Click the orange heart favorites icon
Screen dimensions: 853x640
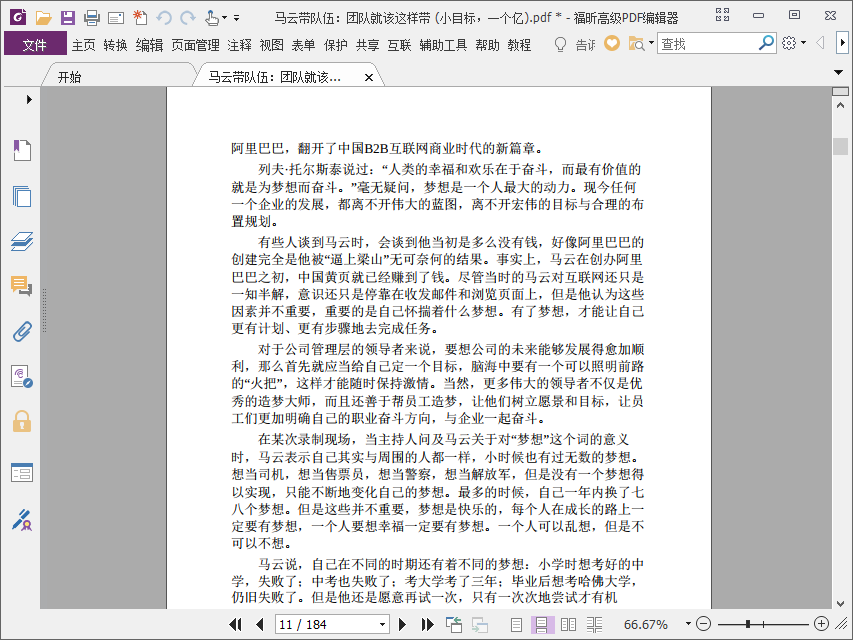click(x=612, y=44)
